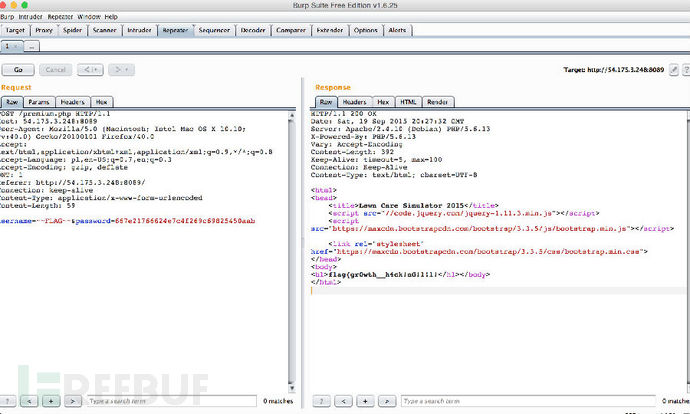
Task: Open the Window menu
Action: pos(89,17)
